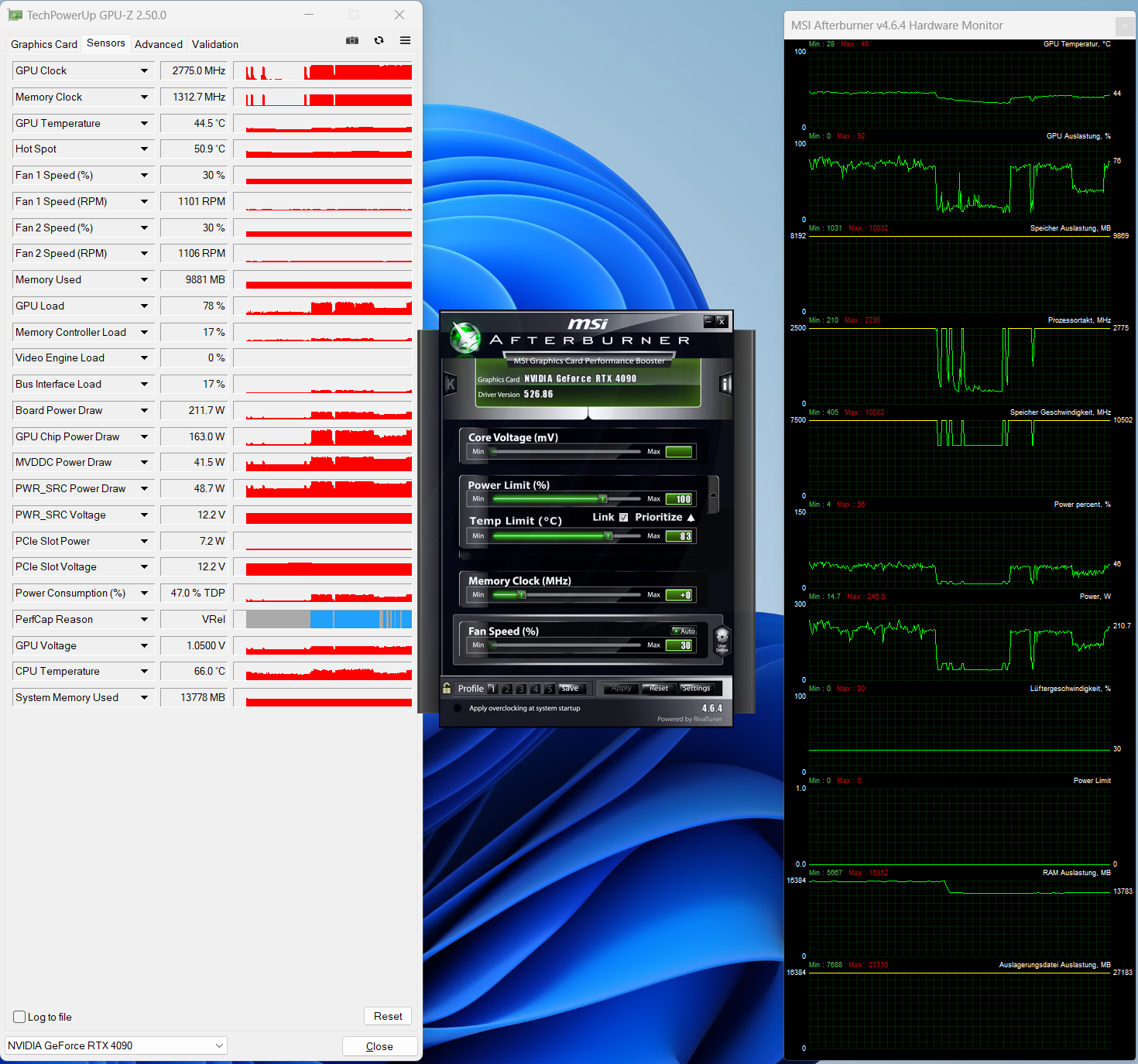Click the Fan Speed value field showing 30

[x=680, y=645]
